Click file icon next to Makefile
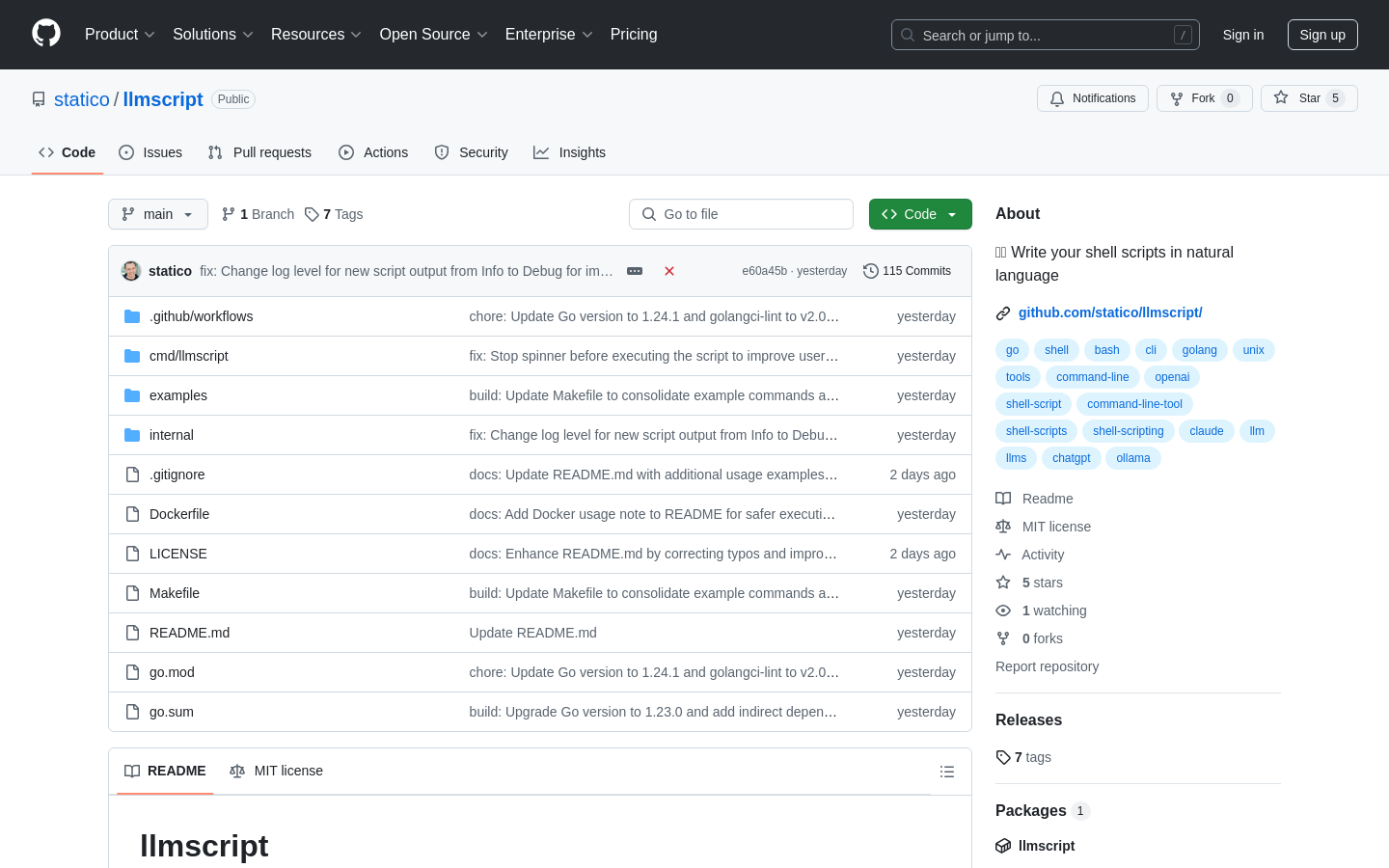 pyautogui.click(x=132, y=593)
